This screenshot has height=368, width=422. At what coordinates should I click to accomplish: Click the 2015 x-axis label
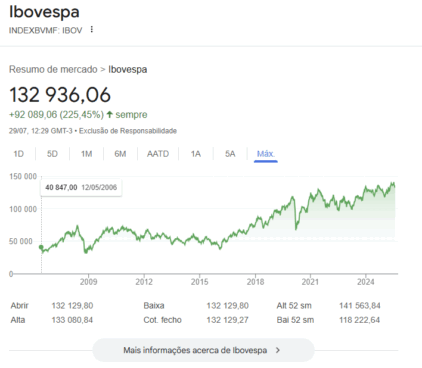200,282
